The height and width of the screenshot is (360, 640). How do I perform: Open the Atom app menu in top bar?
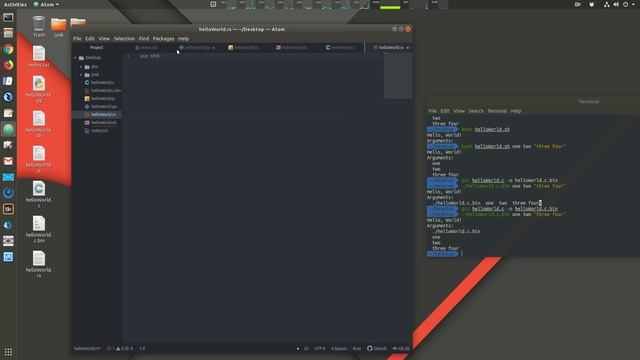46,4
